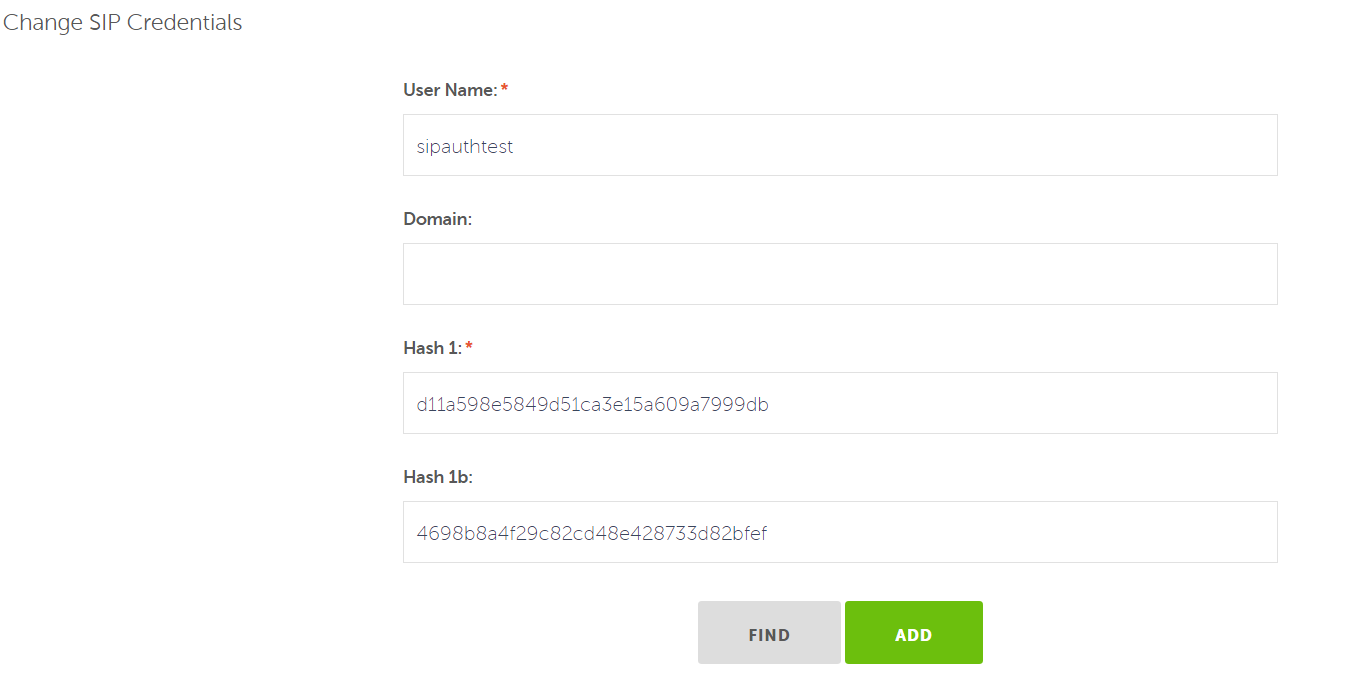1372x684 pixels.
Task: Click the 'sipauthtest' text in User Name
Action: pyautogui.click(x=465, y=146)
